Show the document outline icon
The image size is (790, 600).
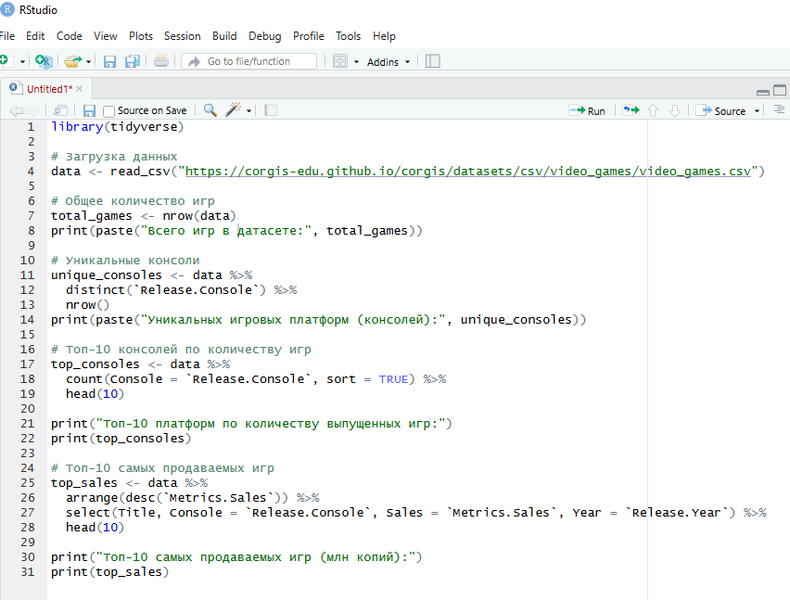[x=779, y=109]
